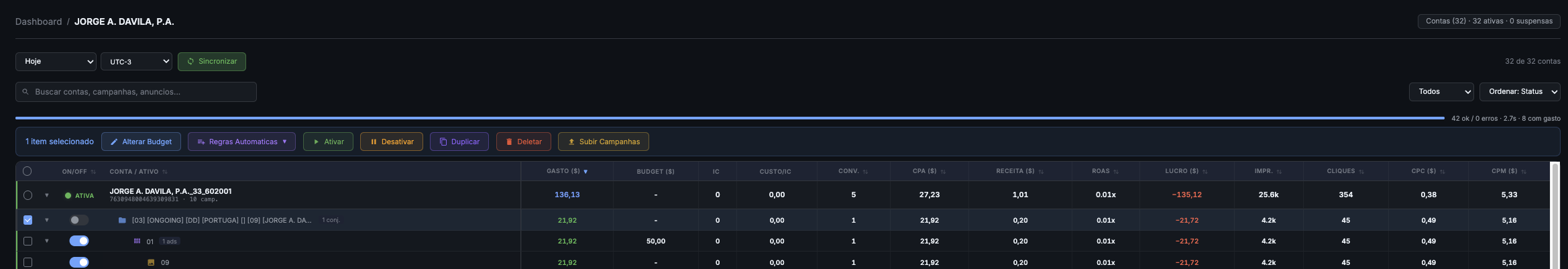The height and width of the screenshot is (269, 1568).
Task: Sort by the RECEITA ($) column arrows
Action: tap(1041, 172)
